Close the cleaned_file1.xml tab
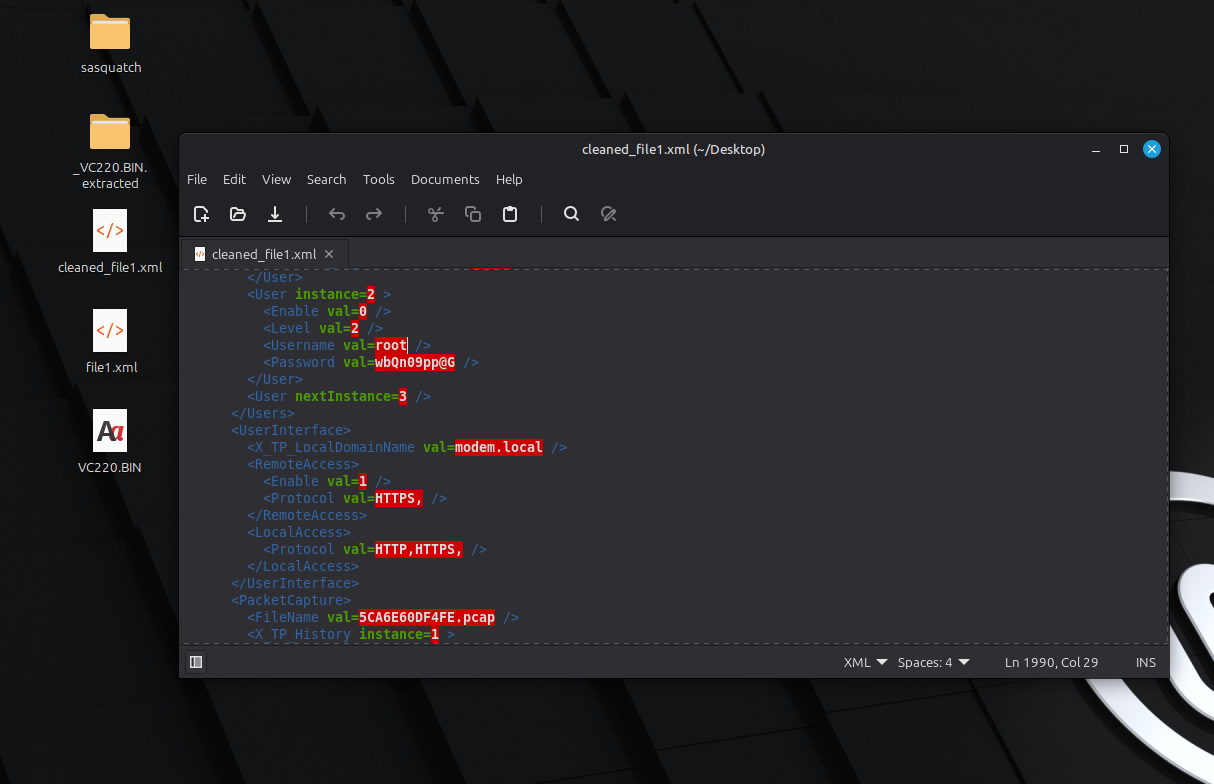 click(x=329, y=254)
